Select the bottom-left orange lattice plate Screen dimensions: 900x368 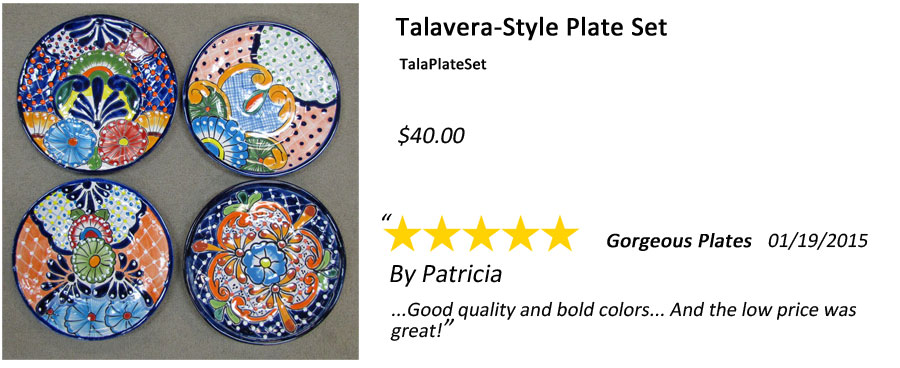(x=92, y=259)
